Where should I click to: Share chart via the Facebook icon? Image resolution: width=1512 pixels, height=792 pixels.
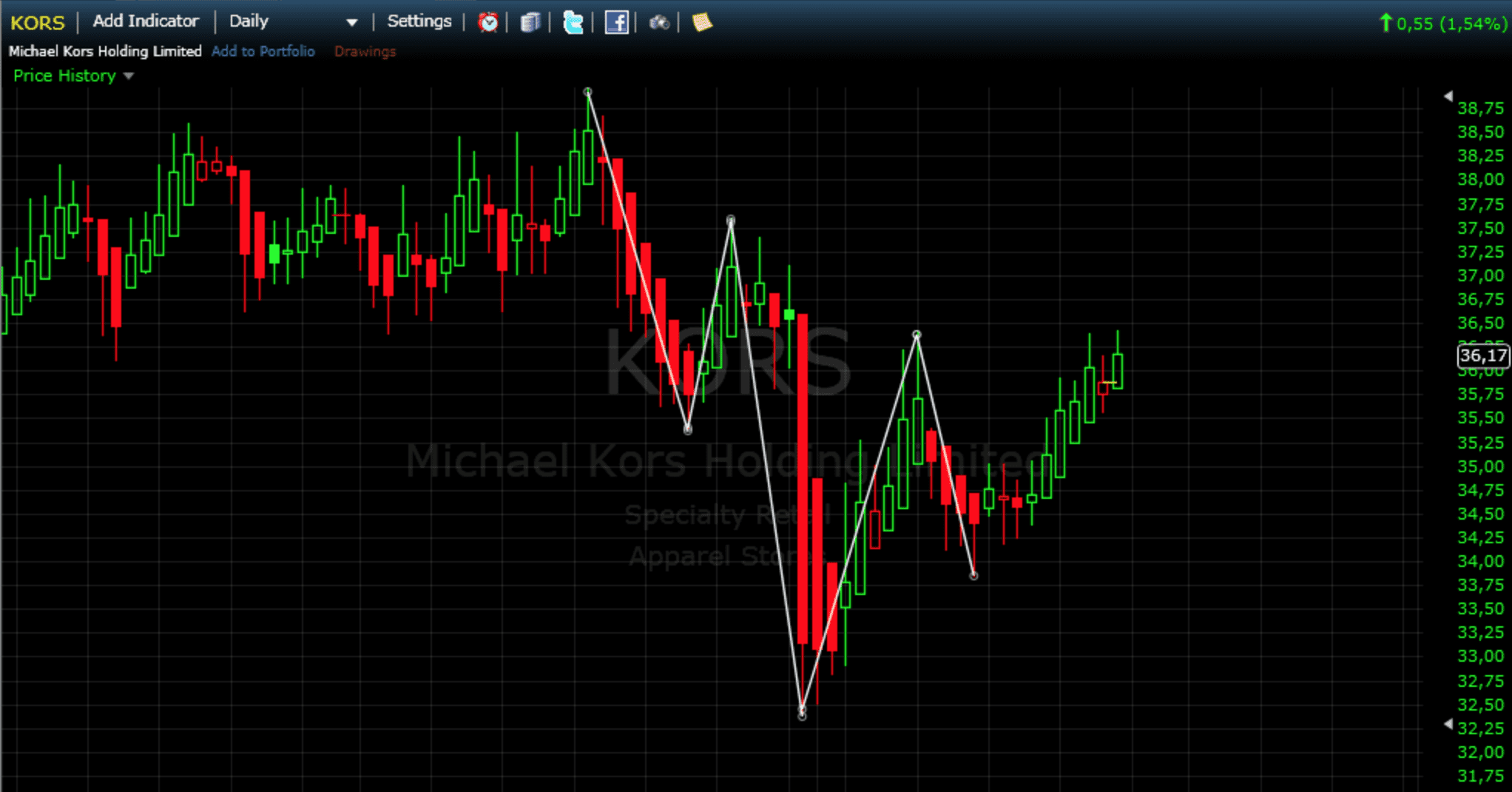616,22
